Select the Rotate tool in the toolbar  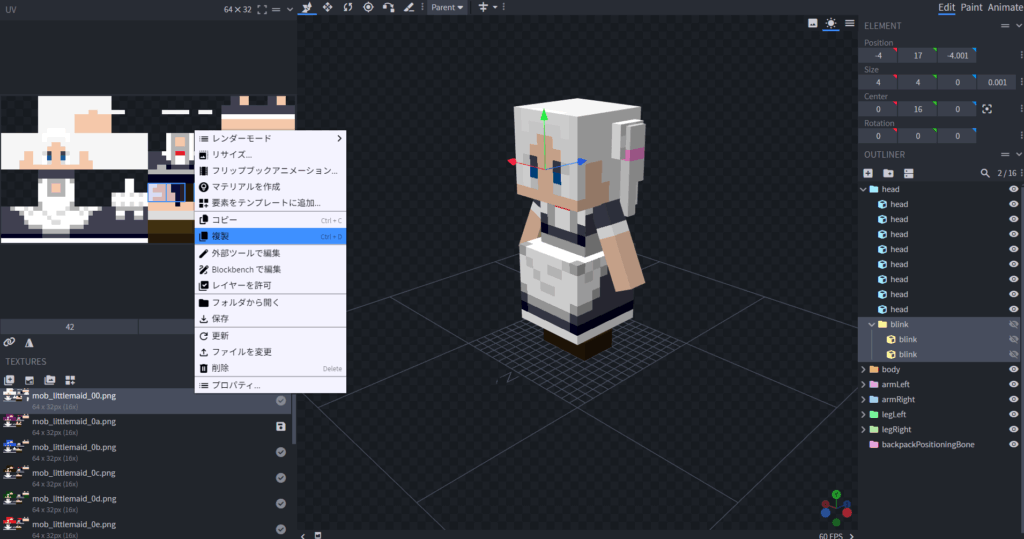point(348,8)
